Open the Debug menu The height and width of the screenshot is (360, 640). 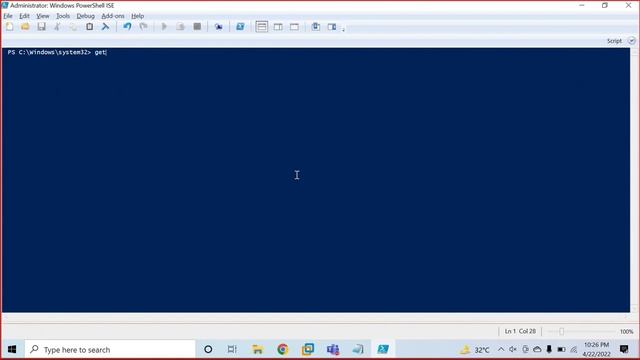pyautogui.click(x=86, y=16)
